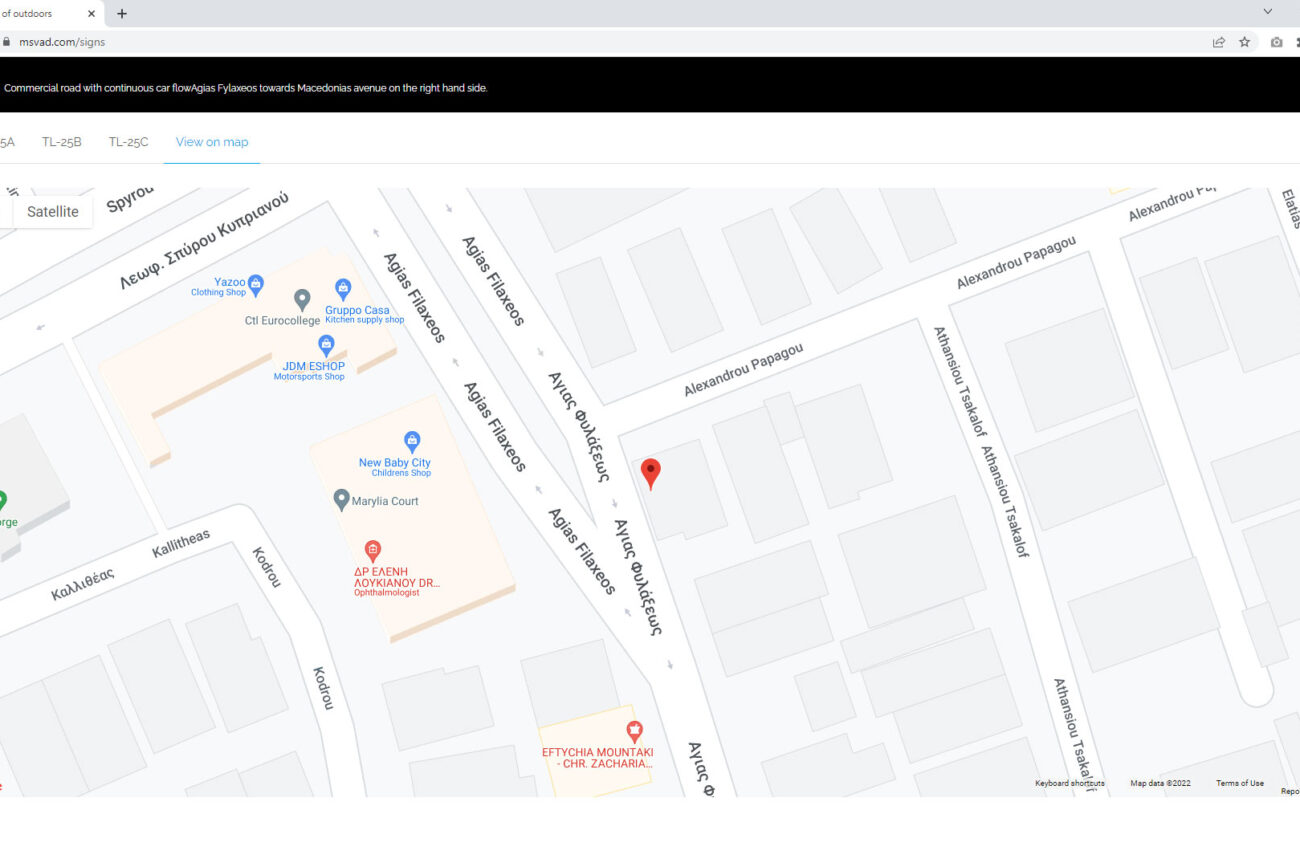Screen dimensions: 1300x867
Task: Click the camera icon in toolbar
Action: [x=1276, y=42]
